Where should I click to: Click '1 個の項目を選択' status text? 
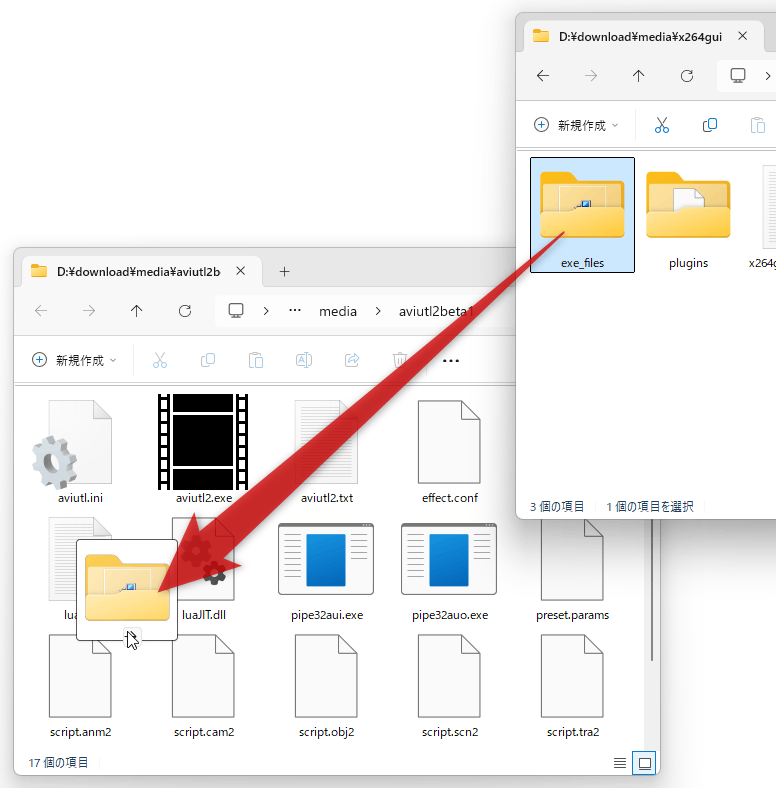coord(650,507)
